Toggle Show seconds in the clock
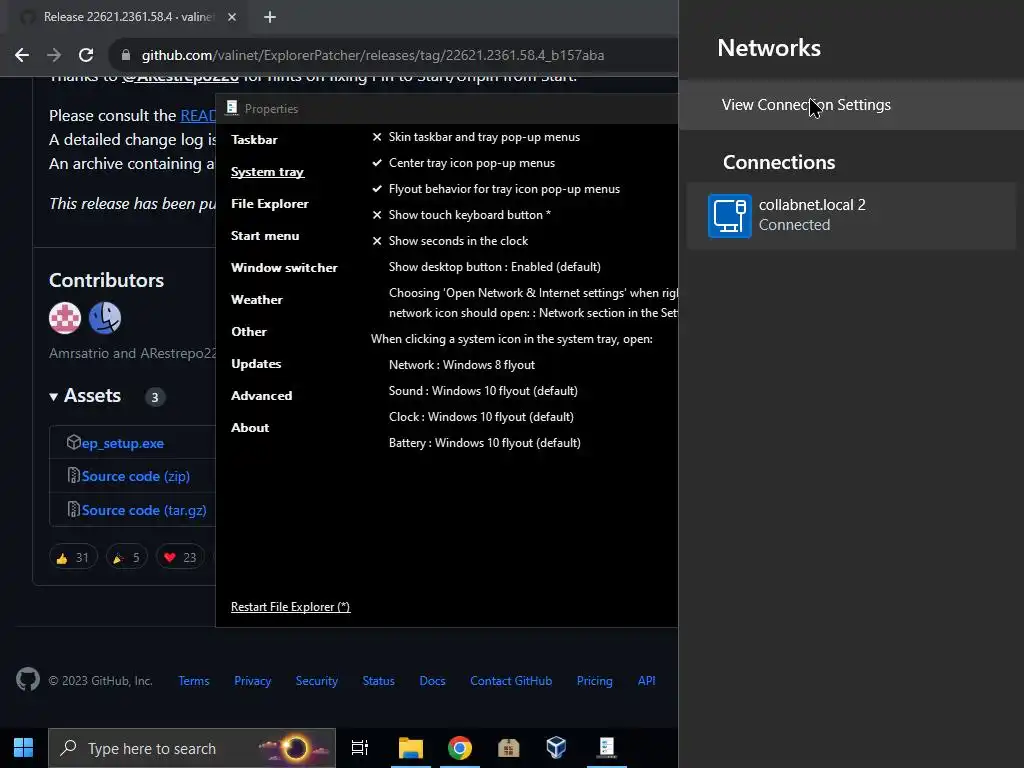This screenshot has width=1024, height=768. tap(450, 241)
